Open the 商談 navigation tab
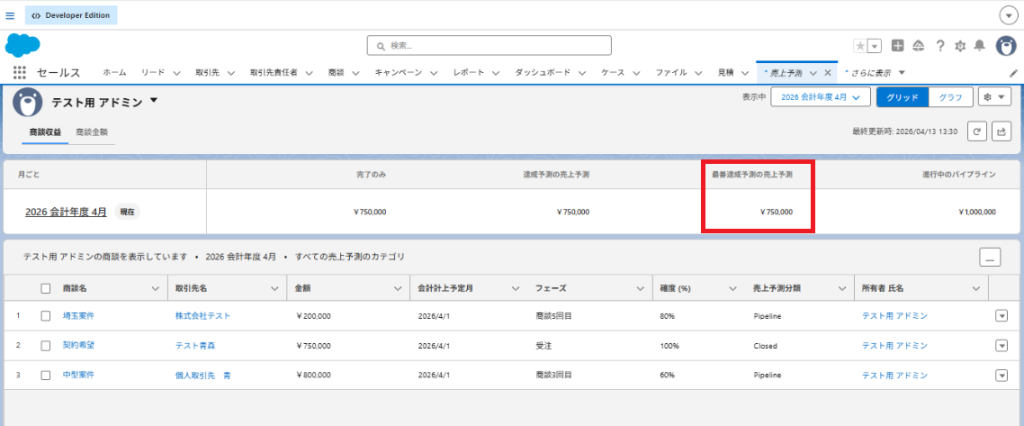 coord(336,73)
